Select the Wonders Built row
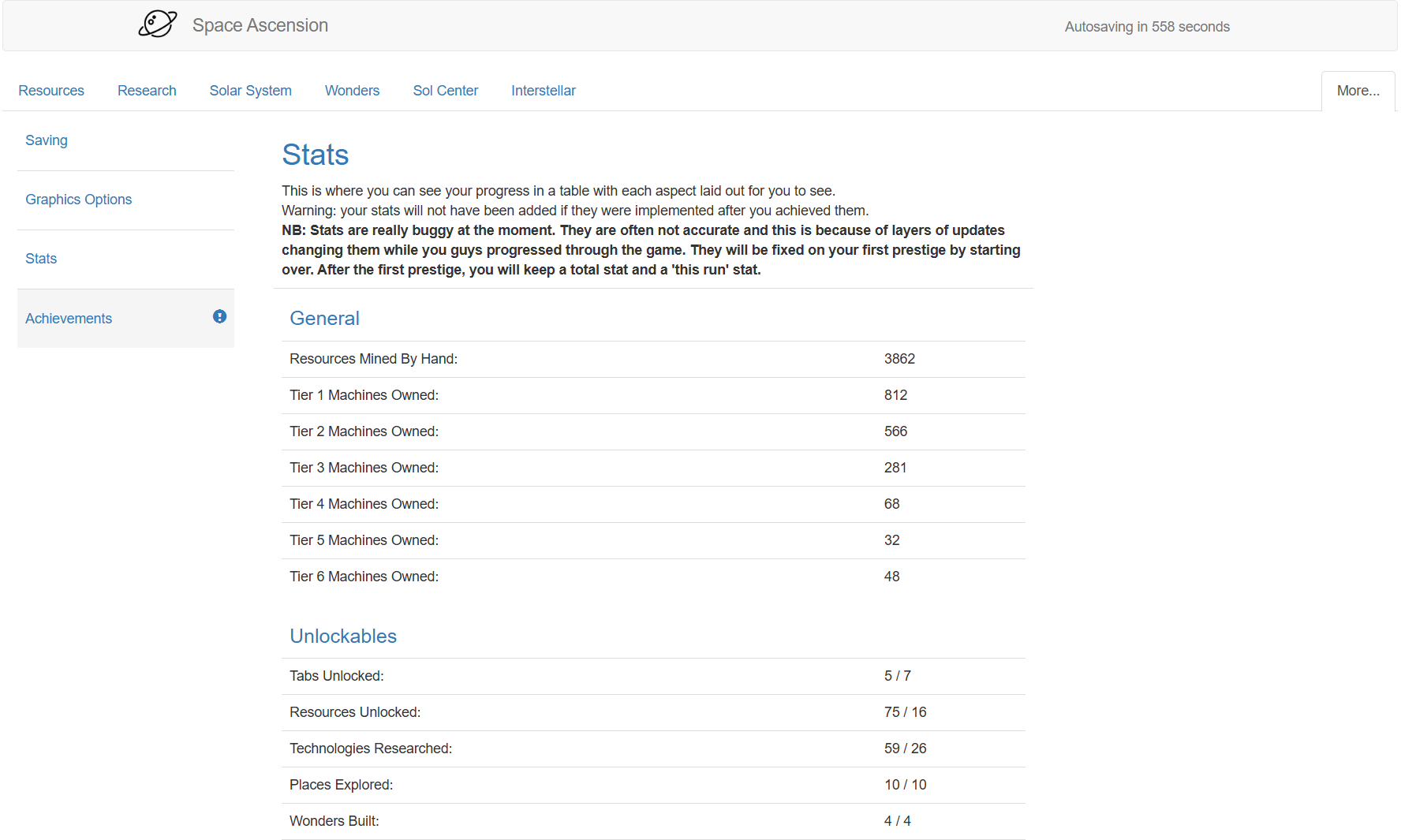This screenshot has height=840, width=1401. click(x=652, y=821)
